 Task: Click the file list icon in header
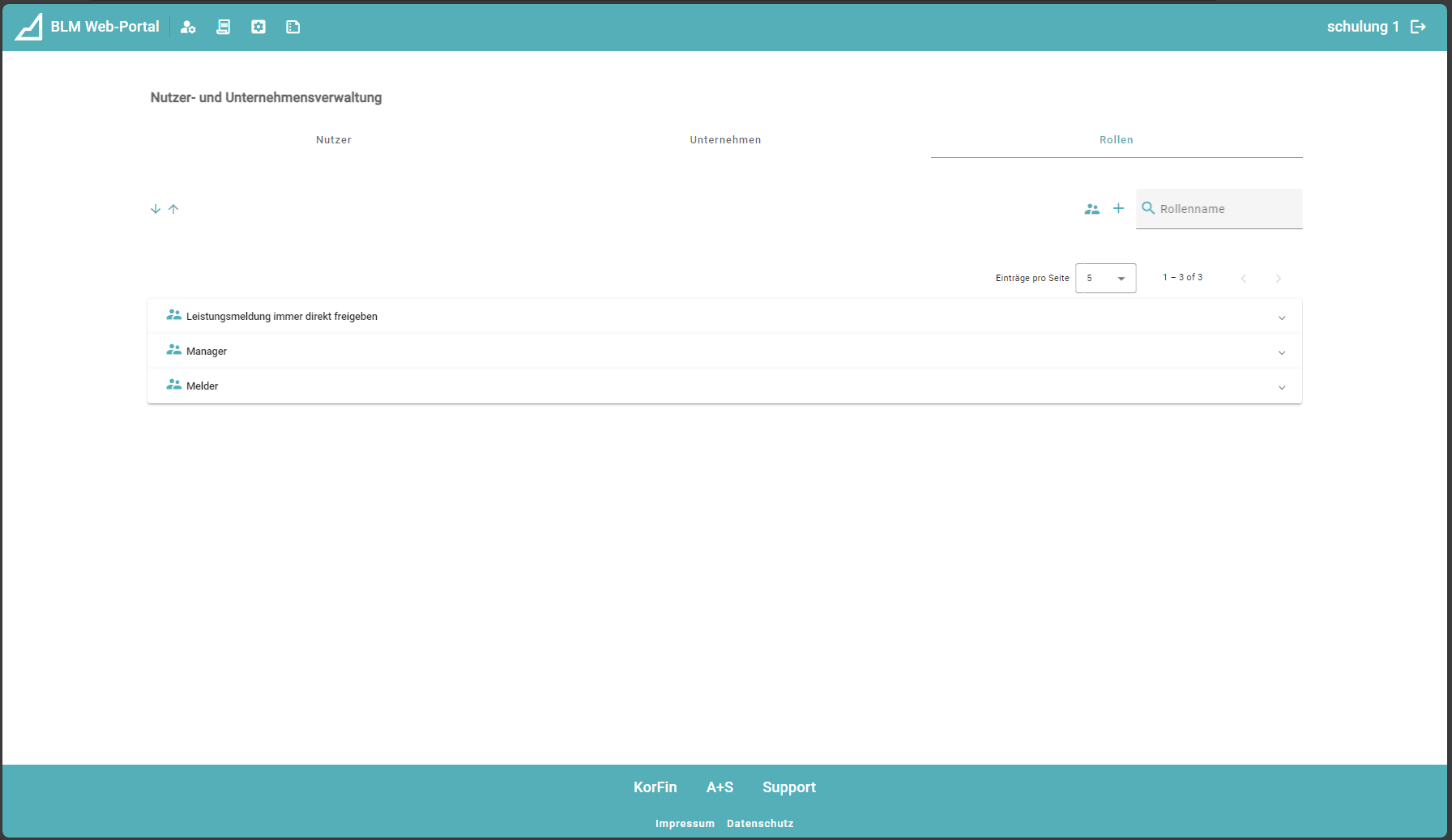pyautogui.click(x=293, y=27)
